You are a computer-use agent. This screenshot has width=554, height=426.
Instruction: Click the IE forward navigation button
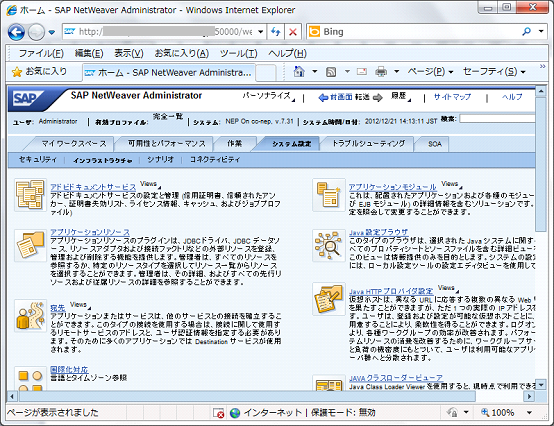[x=36, y=32]
